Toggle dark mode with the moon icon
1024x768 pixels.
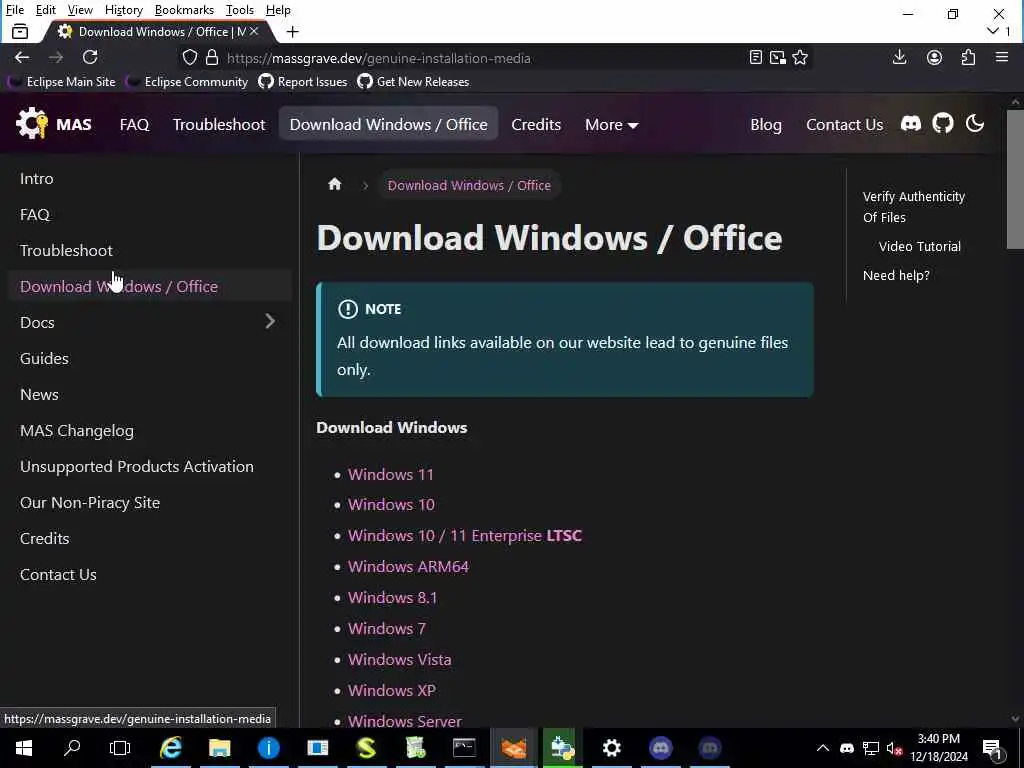(x=974, y=123)
